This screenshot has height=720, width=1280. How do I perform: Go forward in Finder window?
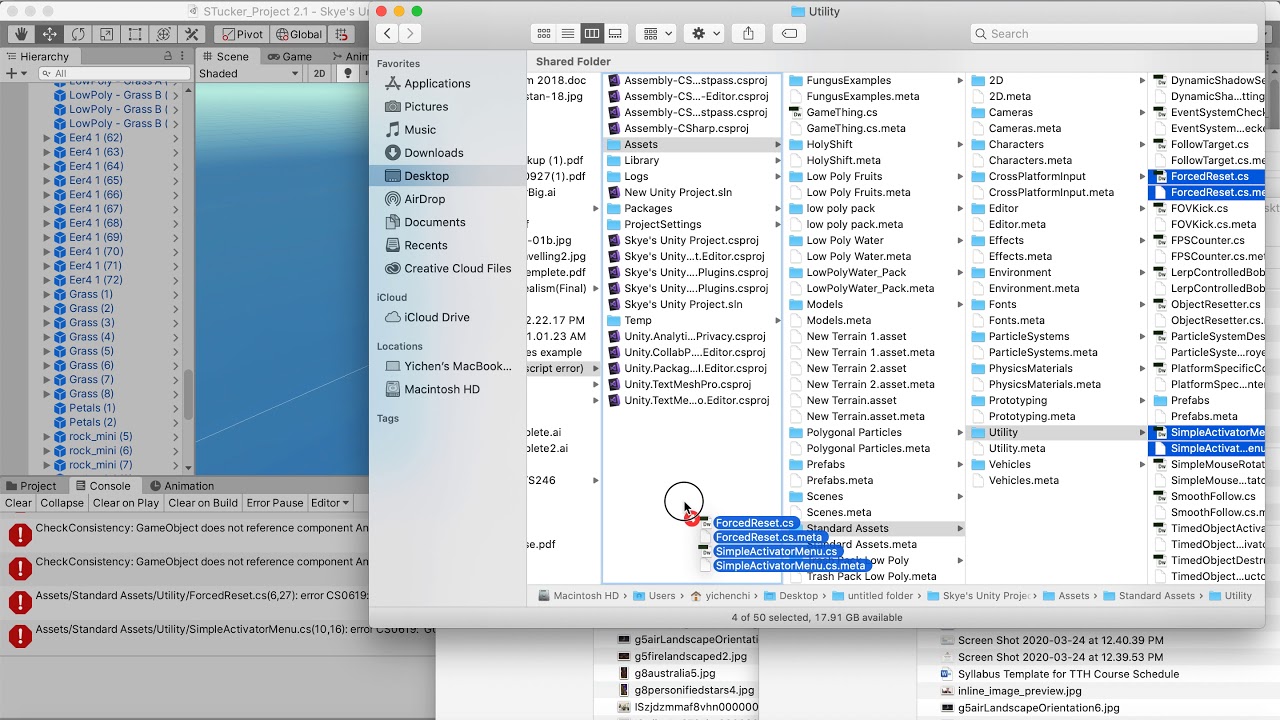(410, 33)
